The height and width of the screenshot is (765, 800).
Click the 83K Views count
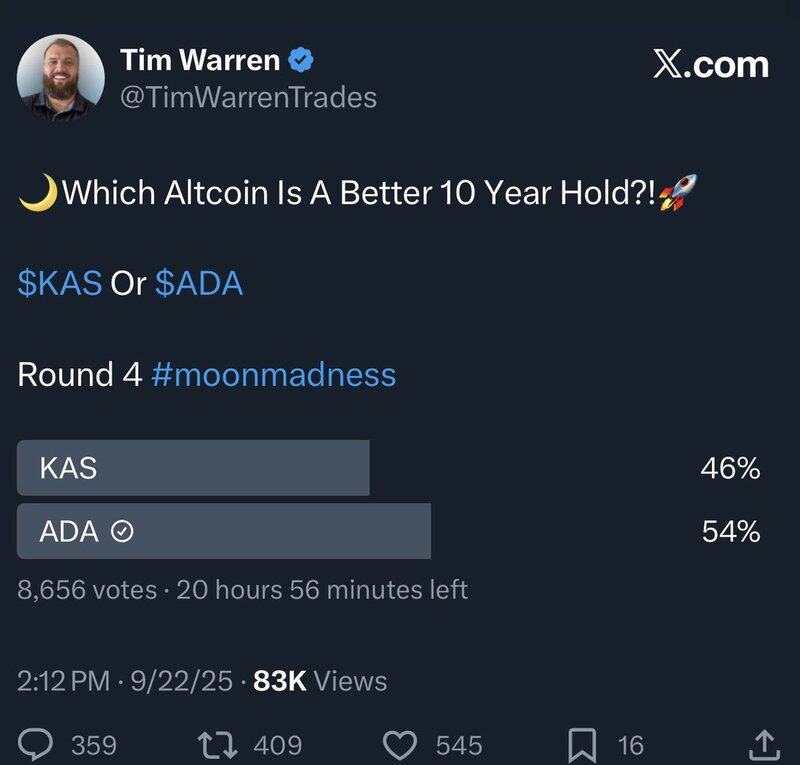click(x=320, y=681)
